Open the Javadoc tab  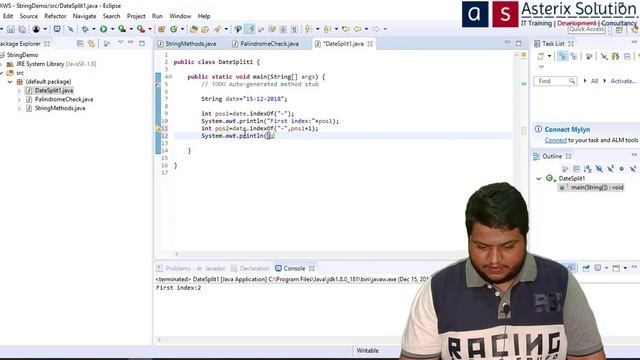click(211, 269)
